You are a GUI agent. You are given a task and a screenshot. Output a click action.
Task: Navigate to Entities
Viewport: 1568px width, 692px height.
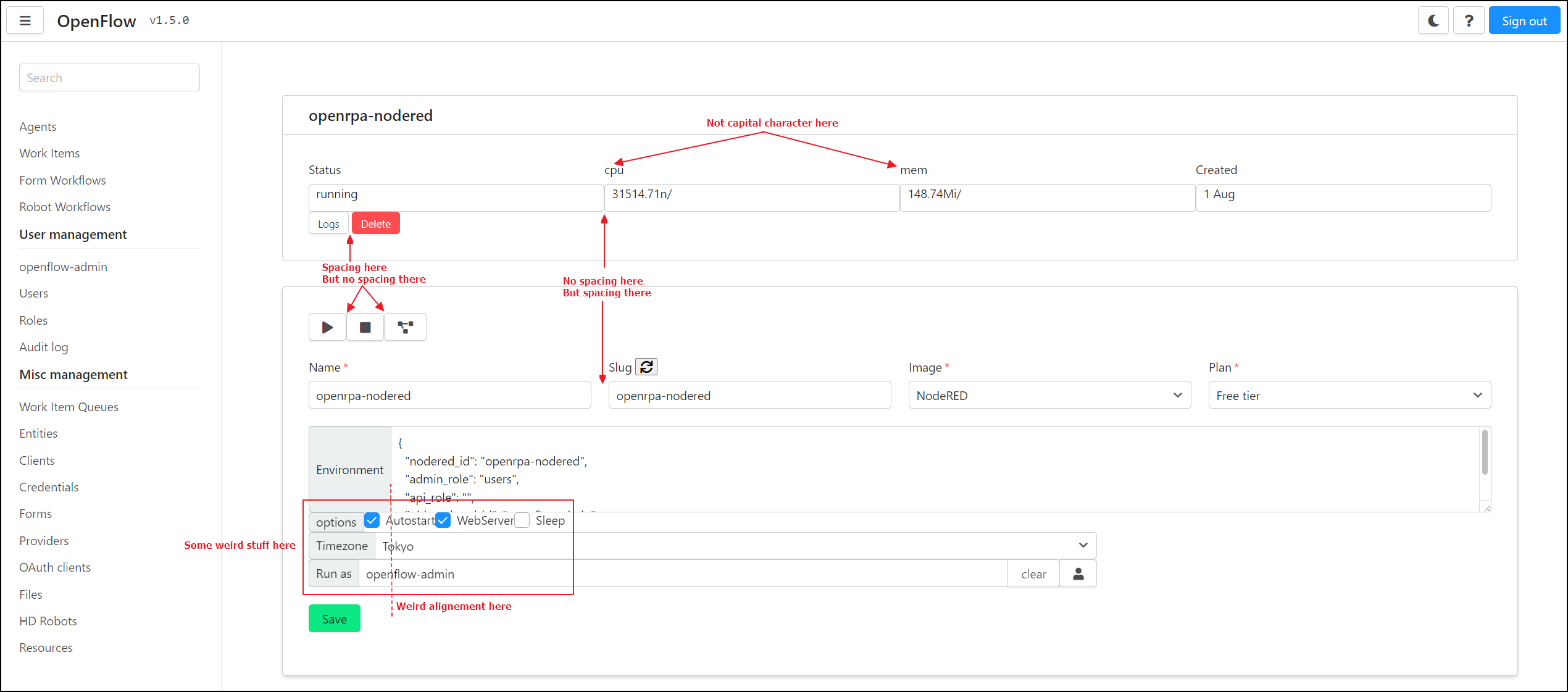pyautogui.click(x=38, y=433)
